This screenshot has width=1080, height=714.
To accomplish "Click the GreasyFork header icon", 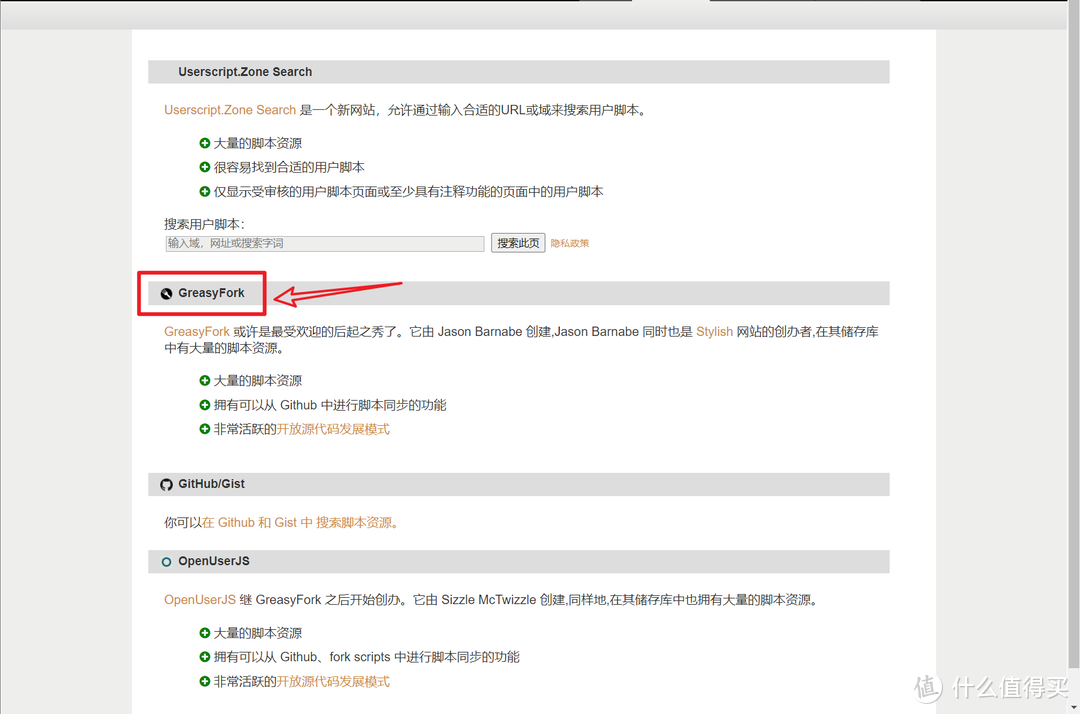I will [166, 294].
